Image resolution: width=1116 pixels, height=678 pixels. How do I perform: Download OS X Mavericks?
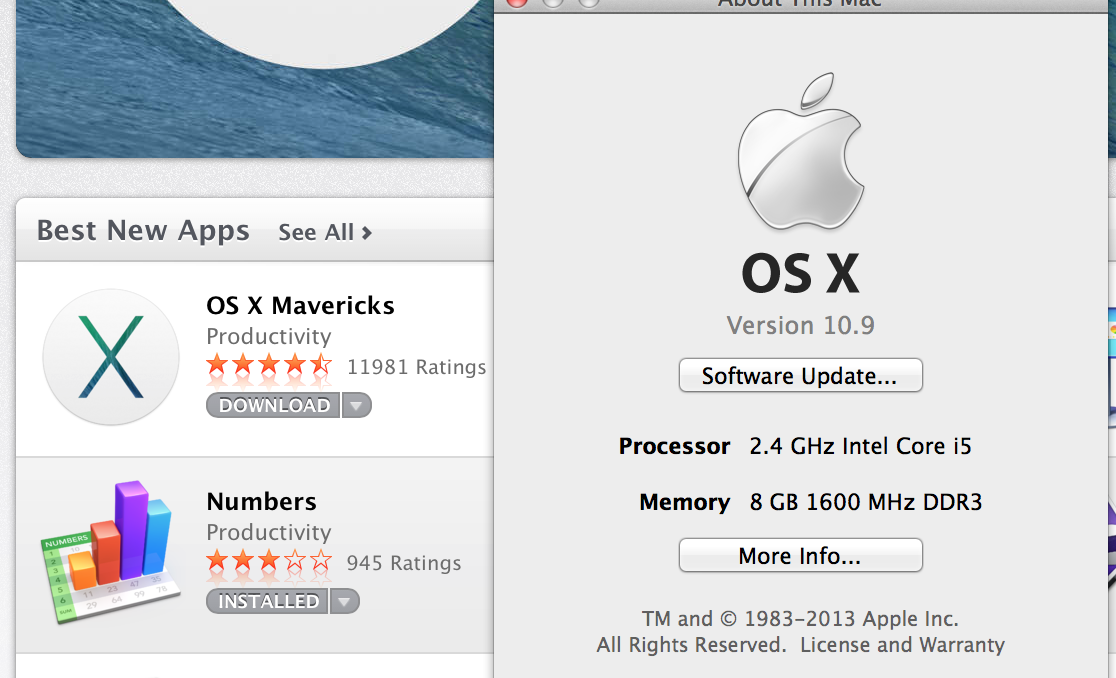pos(273,405)
